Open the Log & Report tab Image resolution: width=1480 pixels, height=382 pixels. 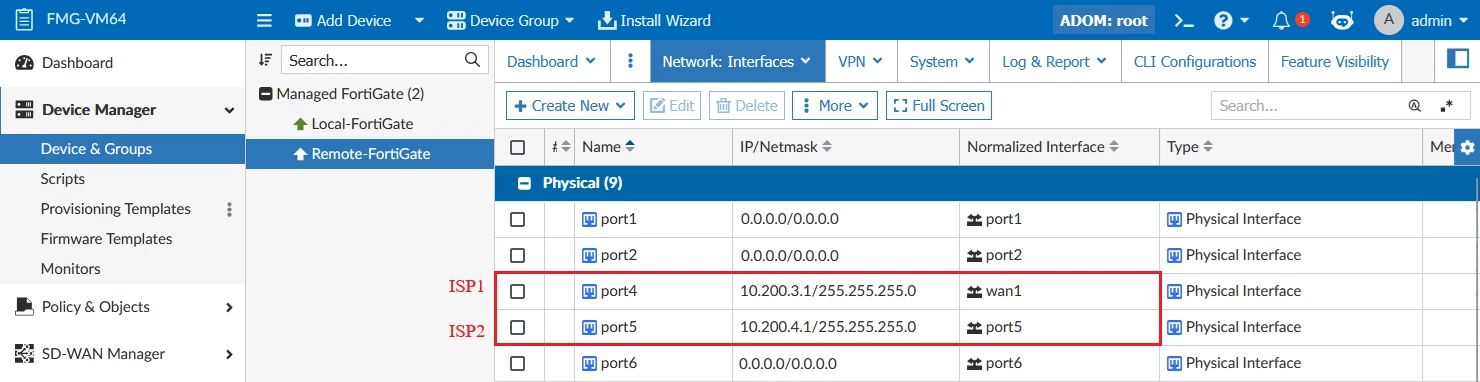[x=1055, y=61]
